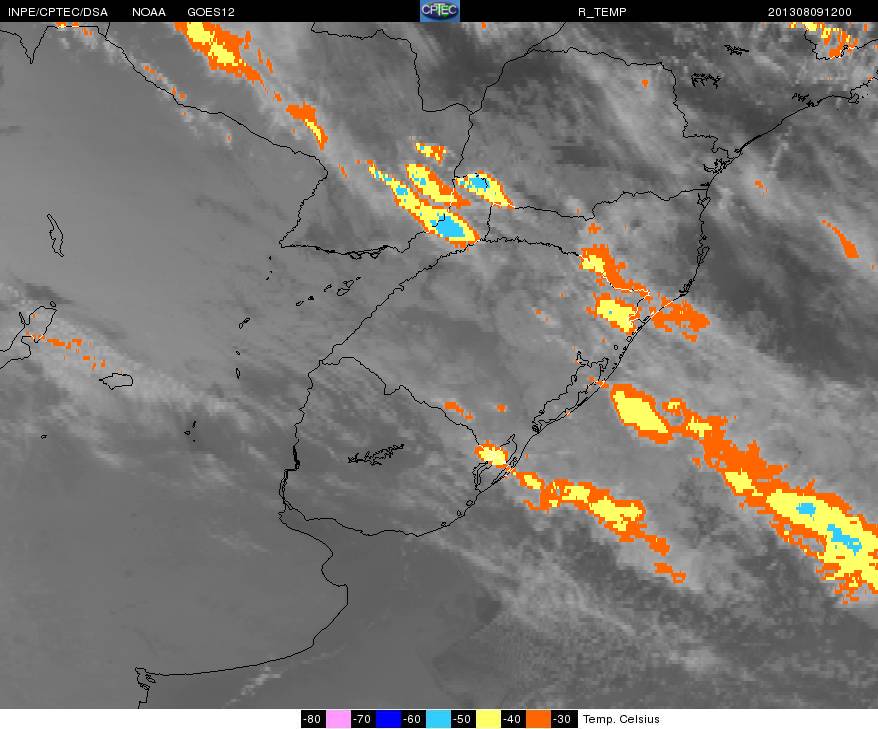Click the -50 legend value
This screenshot has width=878, height=729.
point(463,719)
